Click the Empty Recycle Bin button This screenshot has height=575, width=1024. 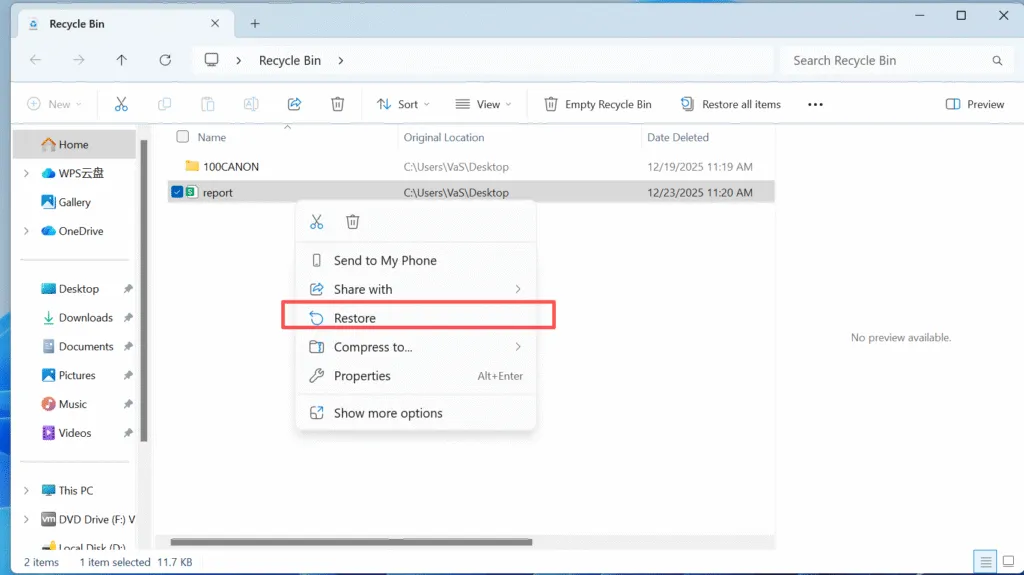(598, 104)
